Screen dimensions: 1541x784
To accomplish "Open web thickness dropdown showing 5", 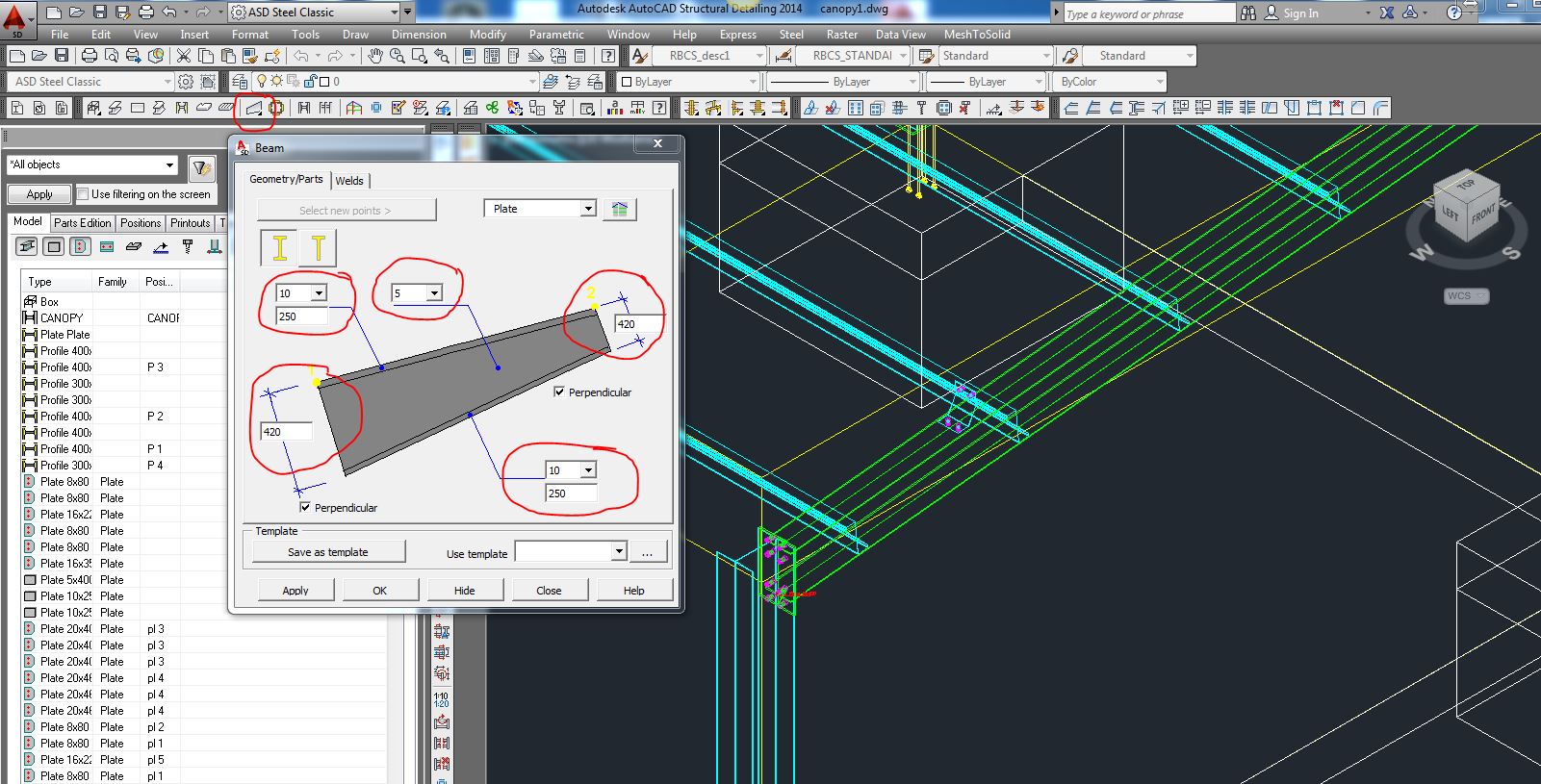I will point(434,293).
